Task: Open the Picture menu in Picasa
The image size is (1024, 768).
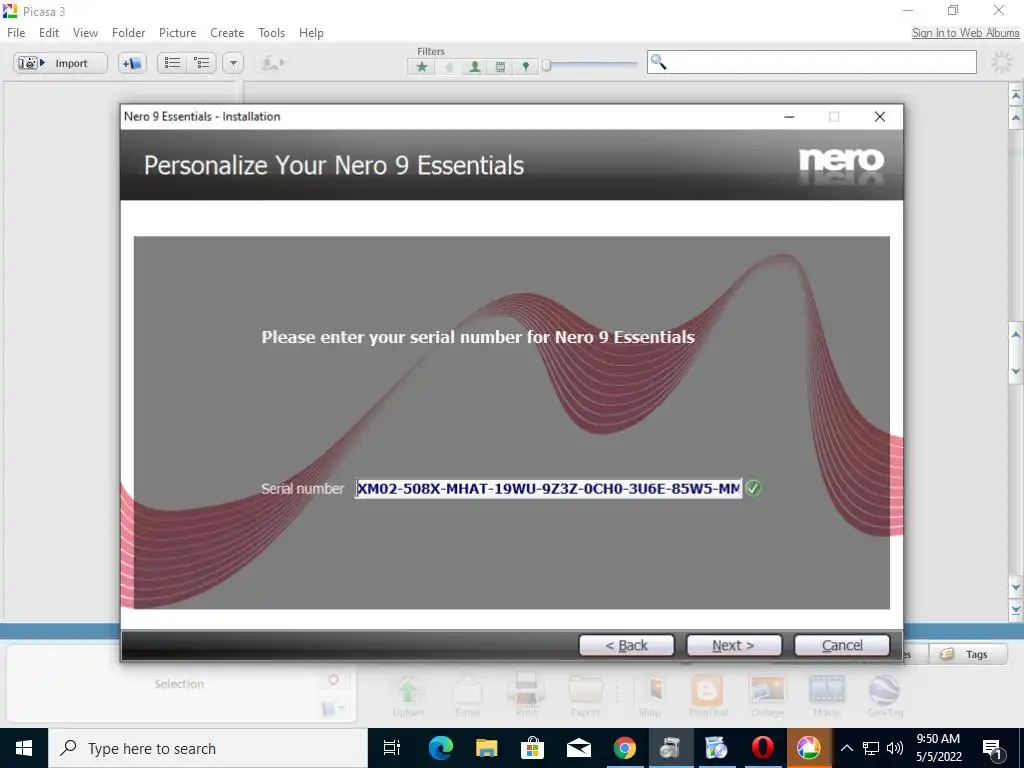Action: (177, 33)
